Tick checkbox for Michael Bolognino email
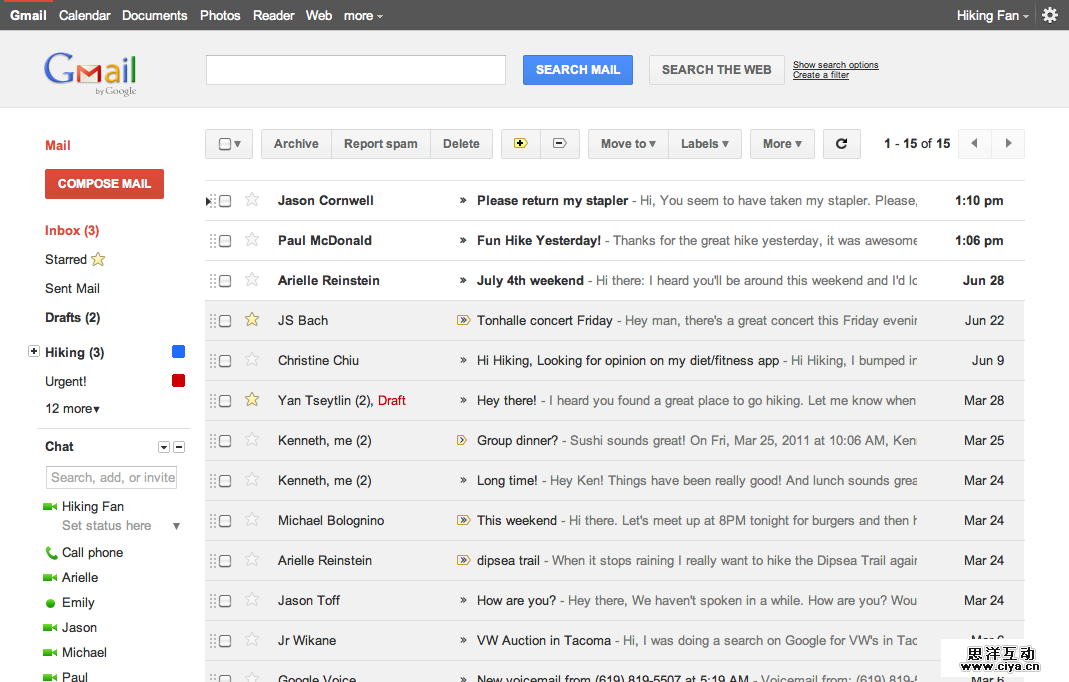The image size is (1069, 682). pyautogui.click(x=225, y=521)
